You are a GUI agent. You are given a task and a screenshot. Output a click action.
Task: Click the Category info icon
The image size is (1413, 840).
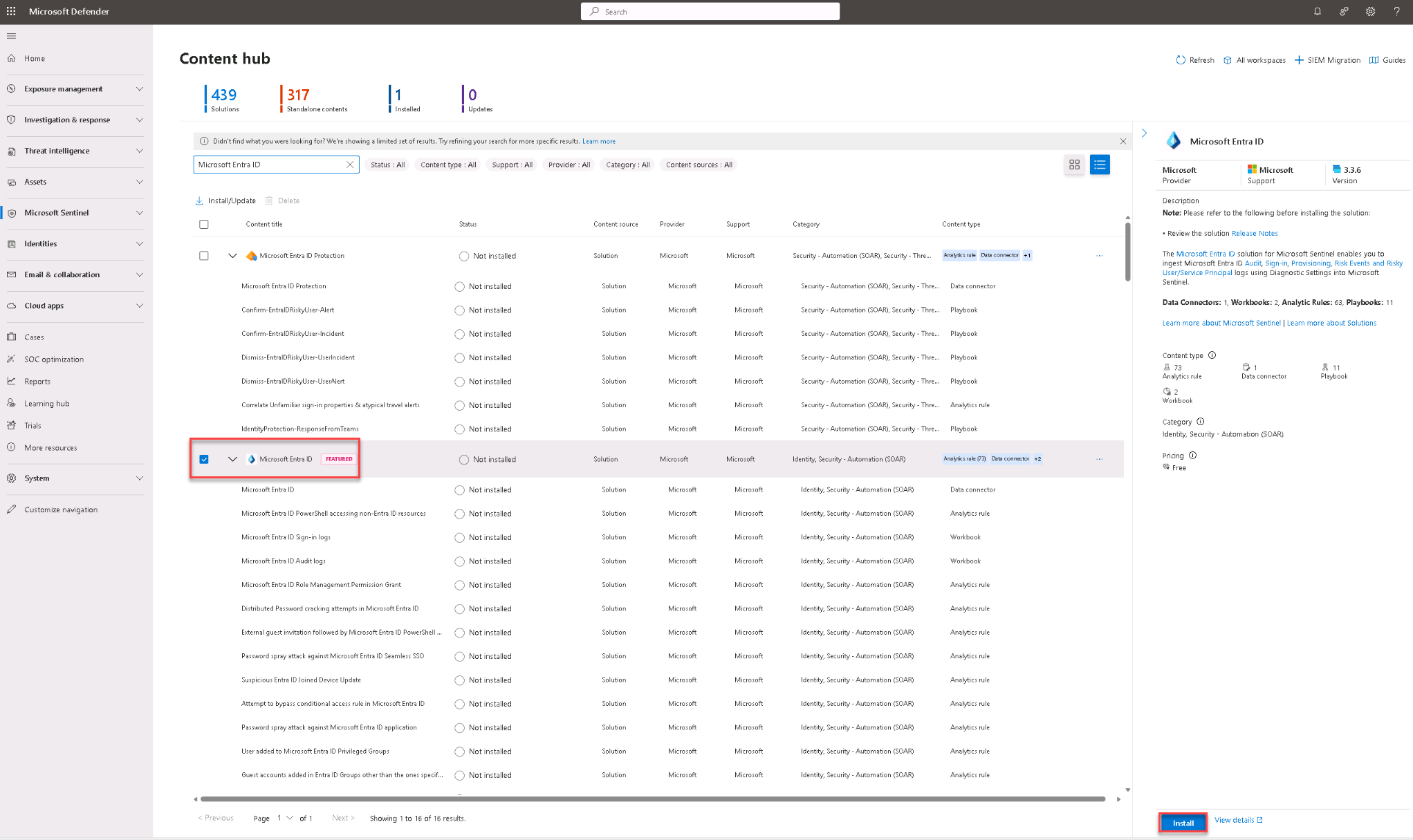pyautogui.click(x=1201, y=422)
